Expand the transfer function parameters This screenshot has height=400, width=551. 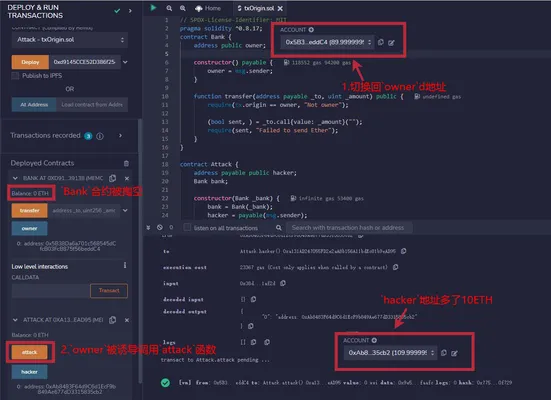(125, 210)
